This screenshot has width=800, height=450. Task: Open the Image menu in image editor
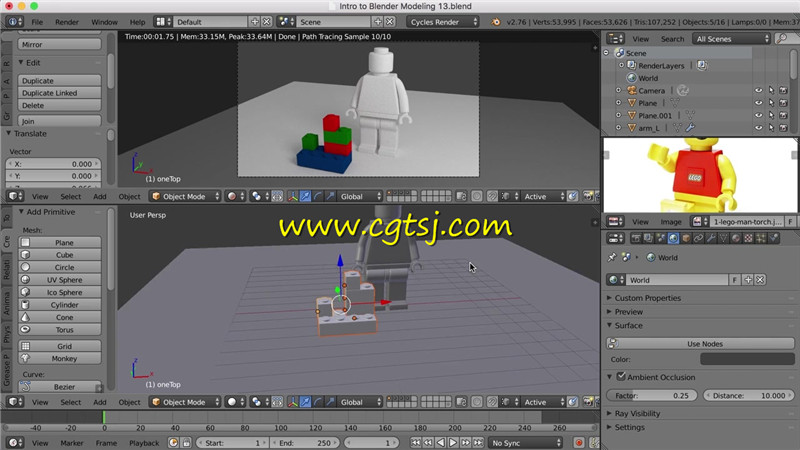tap(671, 221)
